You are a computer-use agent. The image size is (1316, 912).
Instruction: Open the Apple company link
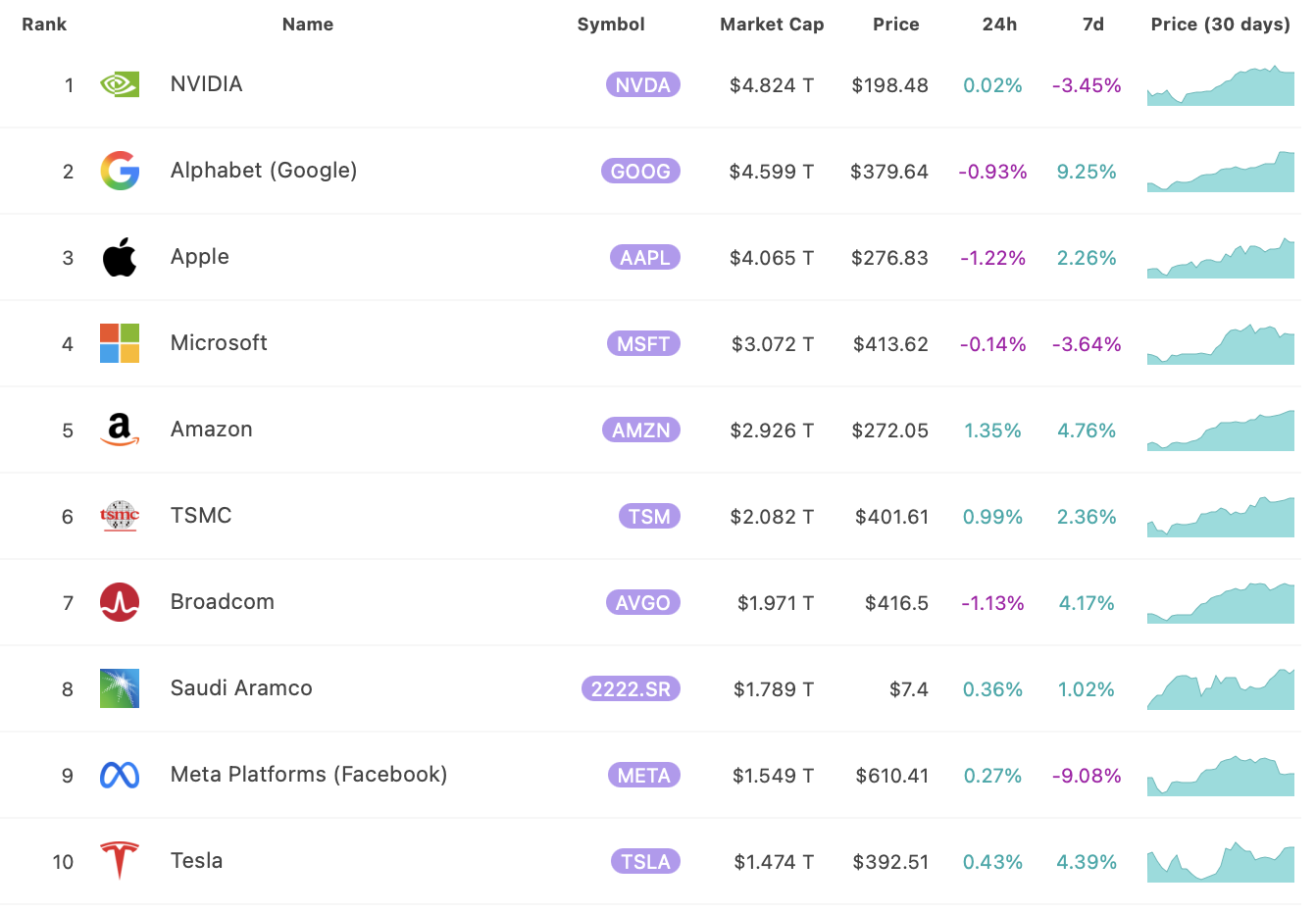(x=200, y=257)
